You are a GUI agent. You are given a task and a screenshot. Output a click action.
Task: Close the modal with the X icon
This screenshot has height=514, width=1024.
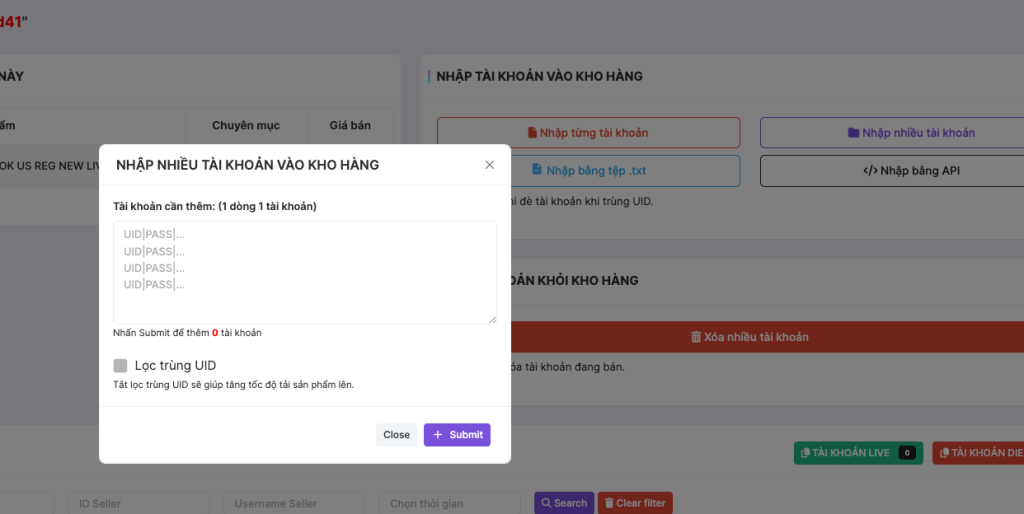tap(489, 165)
